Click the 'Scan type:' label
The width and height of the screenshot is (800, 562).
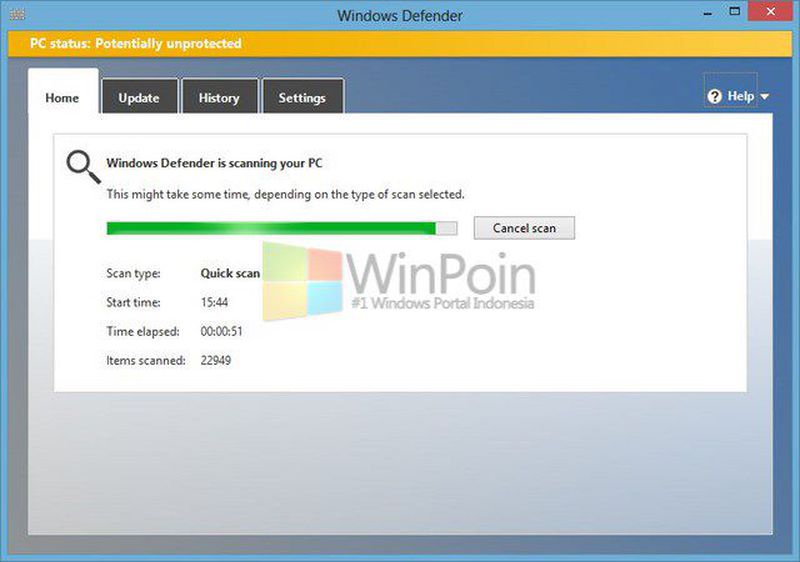click(x=133, y=273)
